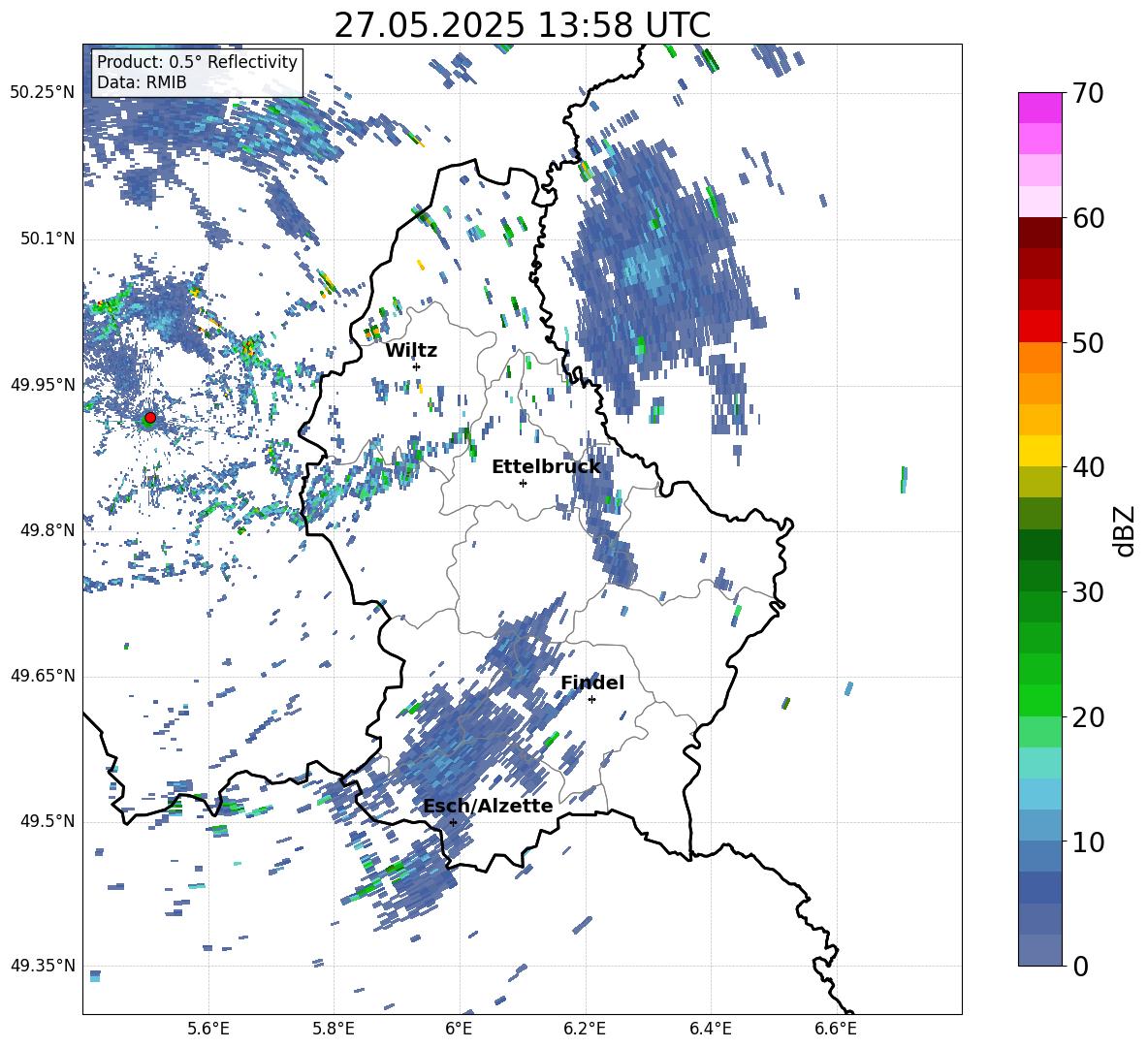Select the Wiltz city label

411,351
